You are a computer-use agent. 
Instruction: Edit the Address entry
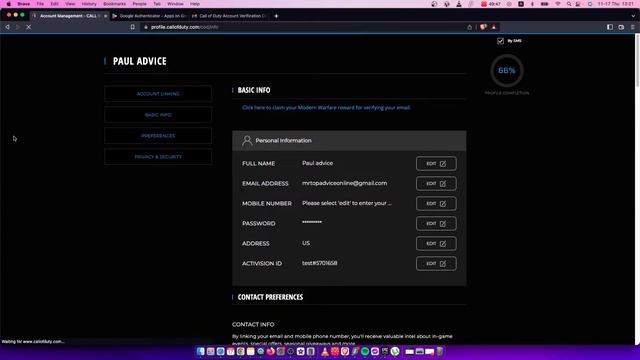436,244
